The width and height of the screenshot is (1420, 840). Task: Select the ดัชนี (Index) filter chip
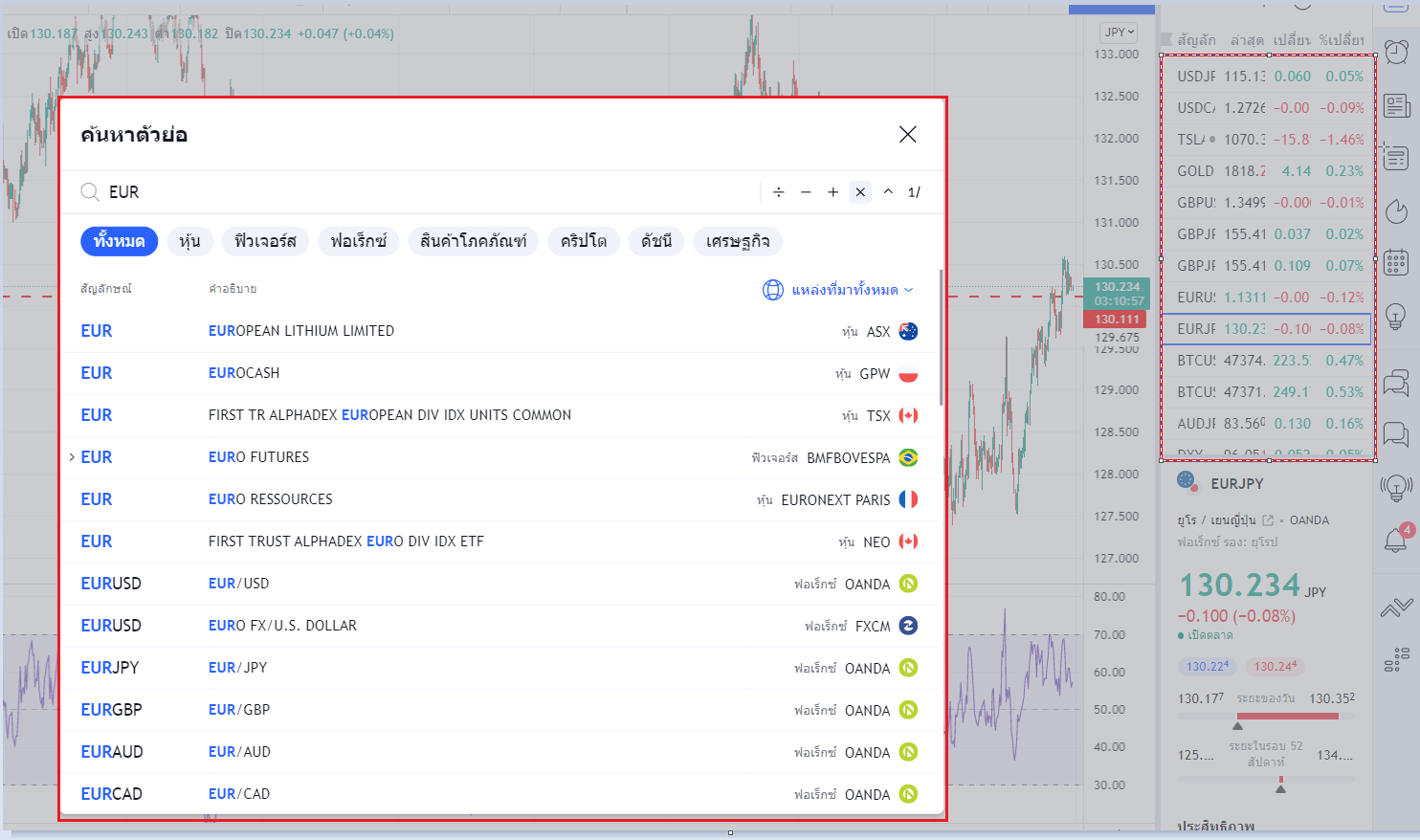point(656,241)
